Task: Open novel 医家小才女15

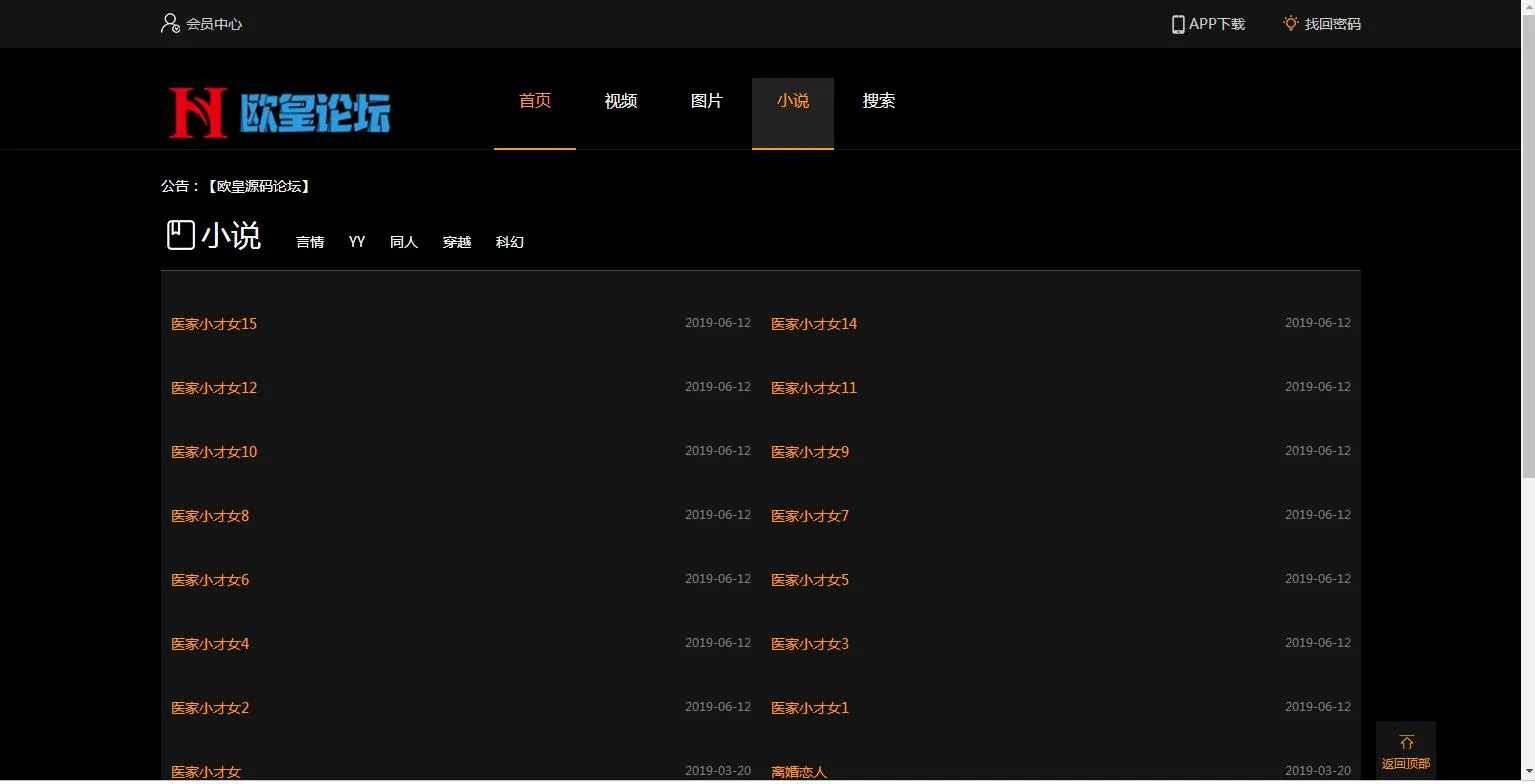Action: (214, 324)
